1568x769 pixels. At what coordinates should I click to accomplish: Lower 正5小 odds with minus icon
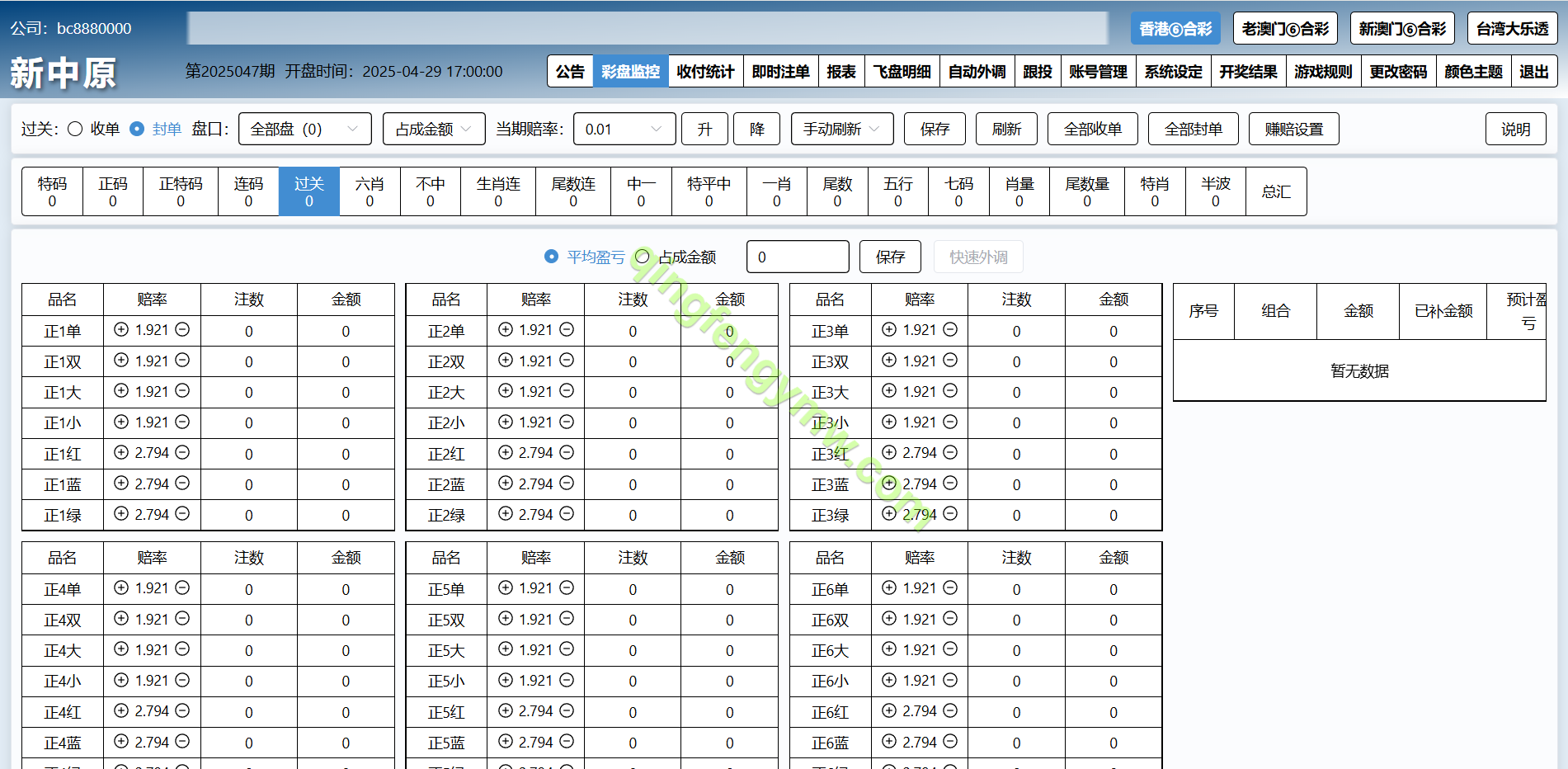point(567,680)
